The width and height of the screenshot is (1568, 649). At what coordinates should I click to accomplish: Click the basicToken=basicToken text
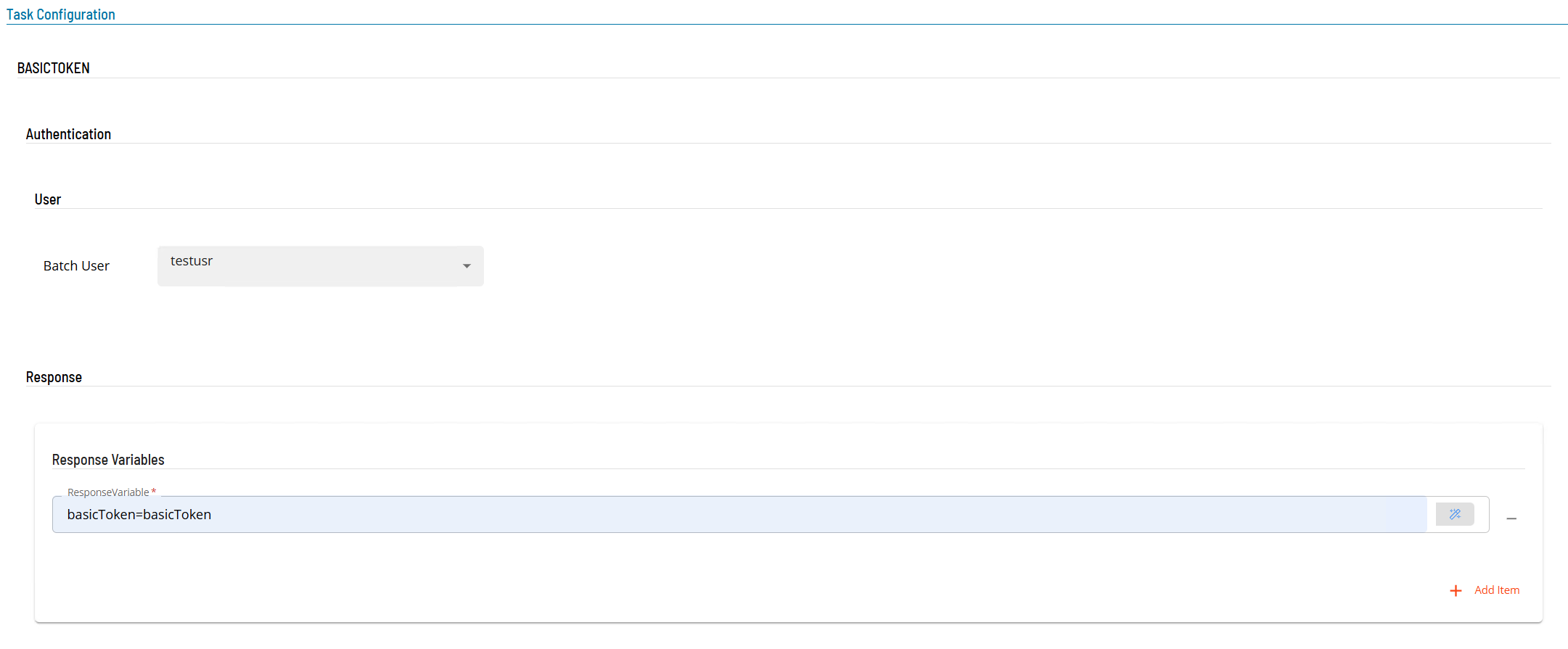tap(139, 515)
